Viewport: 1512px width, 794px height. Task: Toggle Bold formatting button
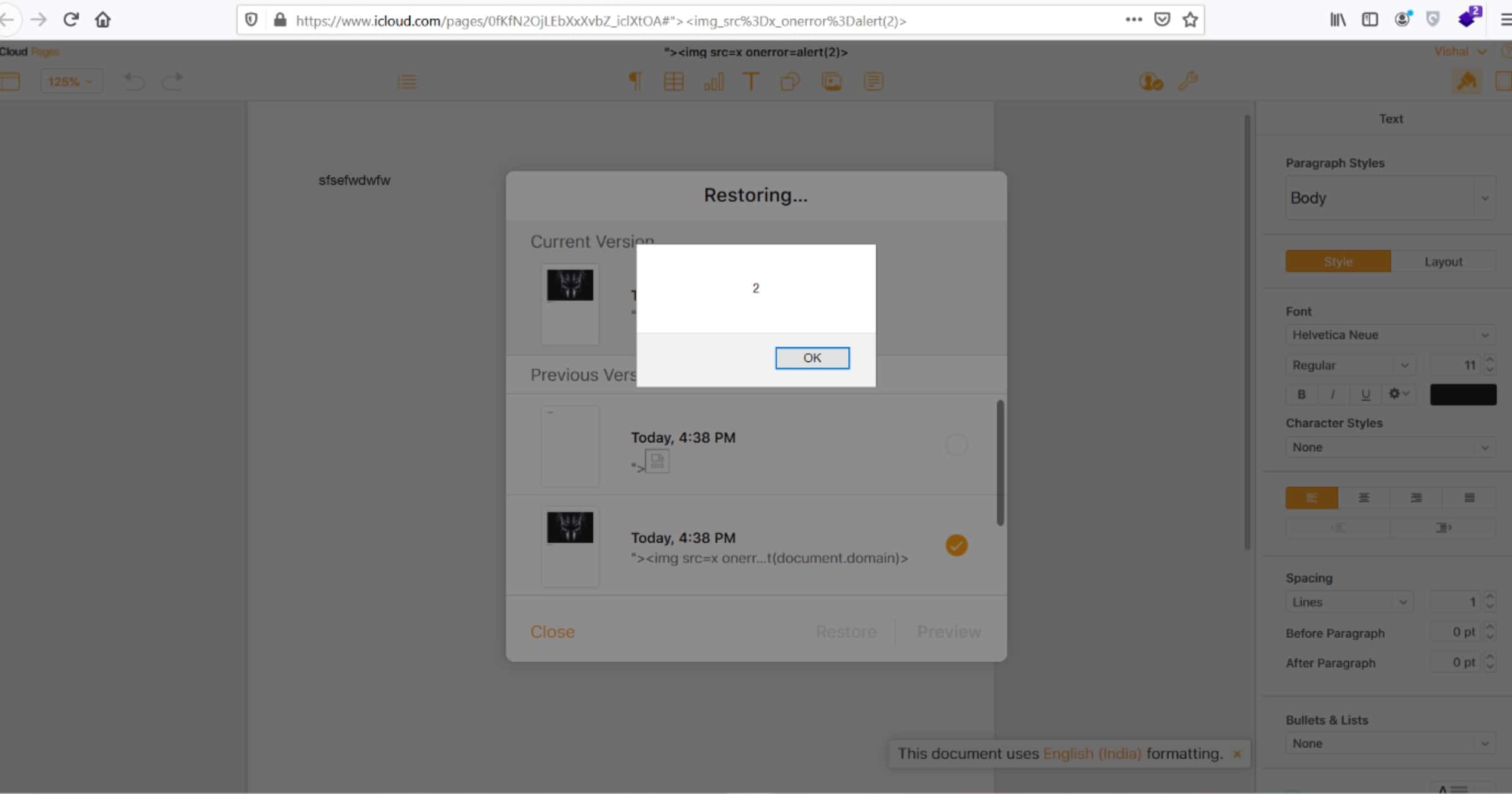[x=1302, y=394]
